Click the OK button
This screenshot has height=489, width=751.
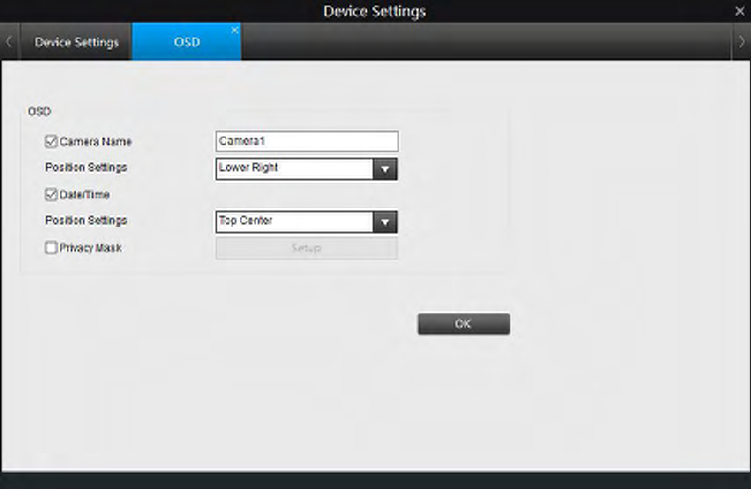[464, 324]
